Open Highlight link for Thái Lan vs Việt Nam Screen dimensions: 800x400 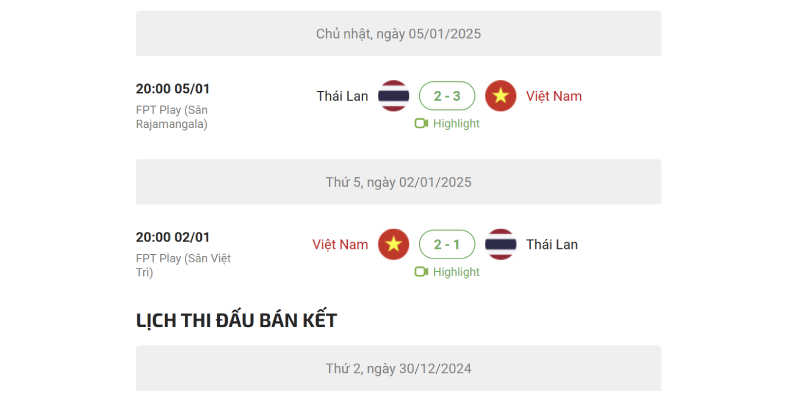tap(447, 123)
